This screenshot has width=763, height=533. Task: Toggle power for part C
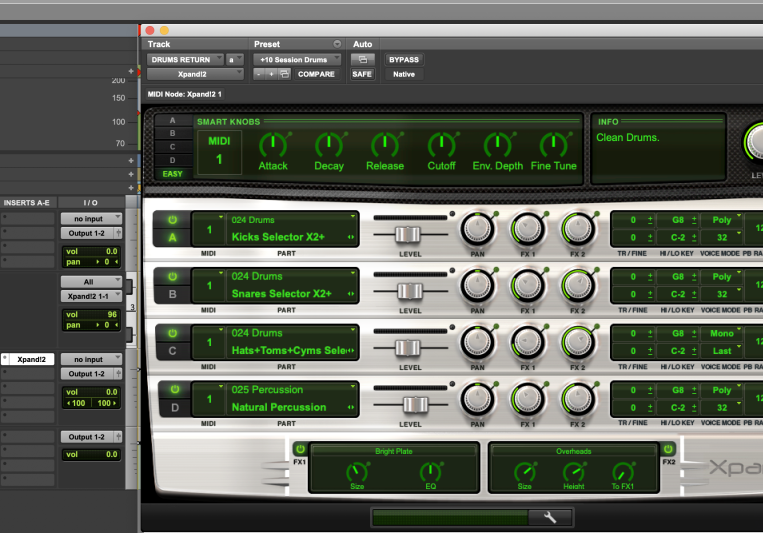pyautogui.click(x=172, y=333)
